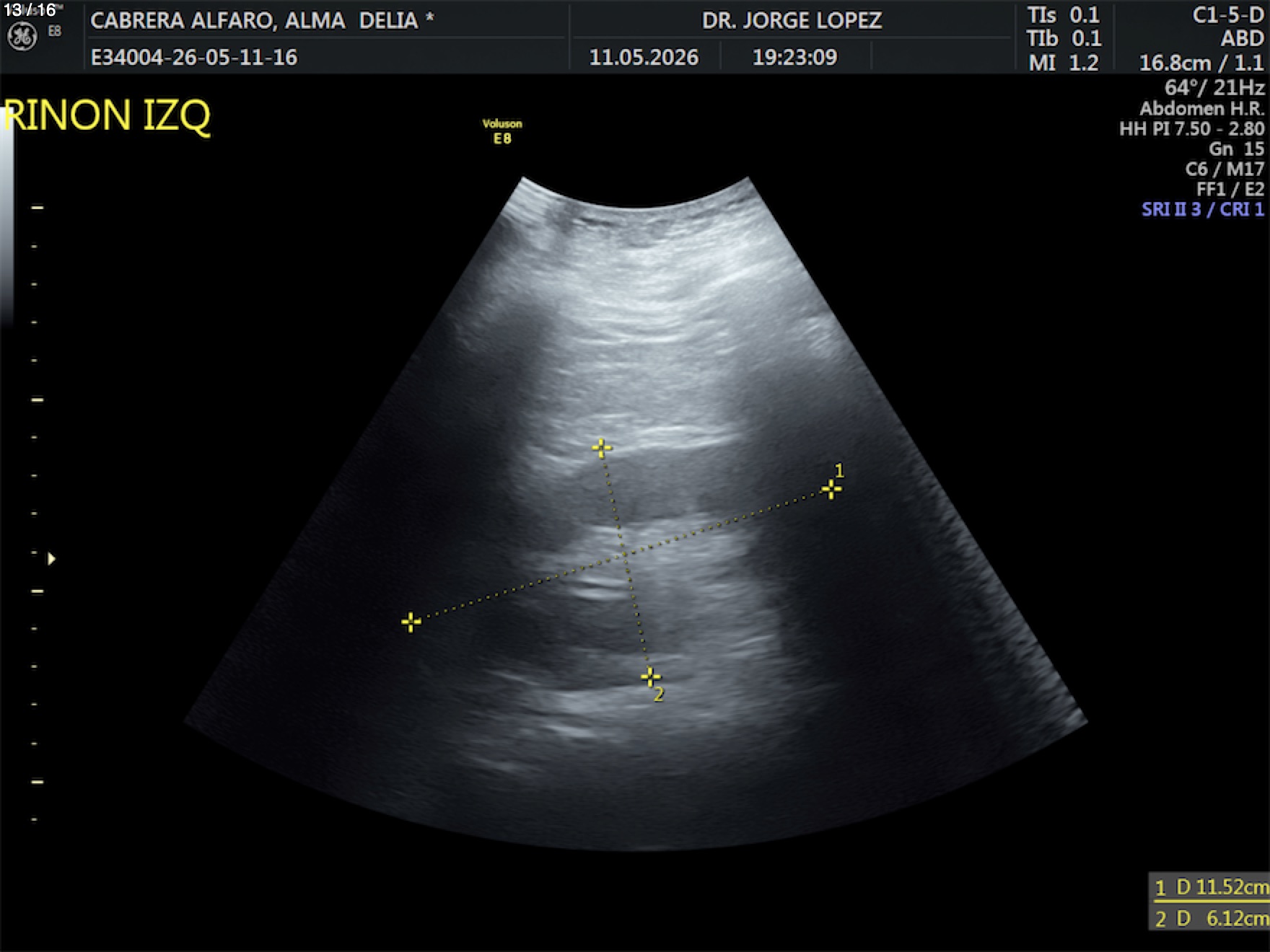Click the Gn 15 gain parameter
The width and height of the screenshot is (1270, 952).
[1236, 149]
